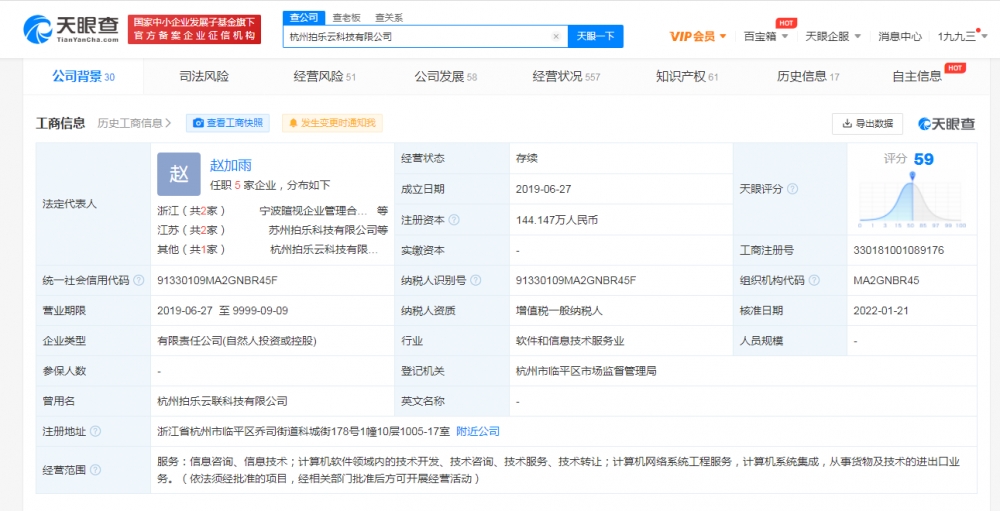Click help icon next to 统一社会信用代码
Image resolution: width=1000 pixels, height=511 pixels.
click(x=139, y=281)
